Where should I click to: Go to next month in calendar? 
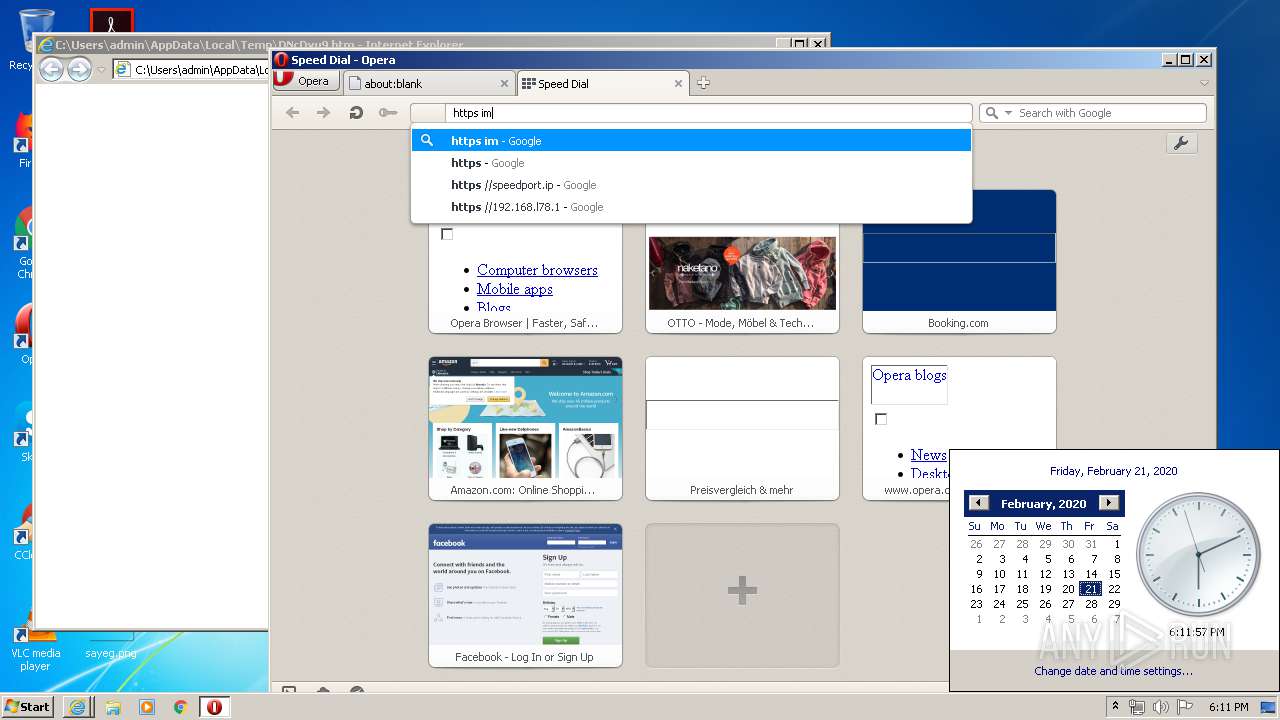click(x=1108, y=503)
